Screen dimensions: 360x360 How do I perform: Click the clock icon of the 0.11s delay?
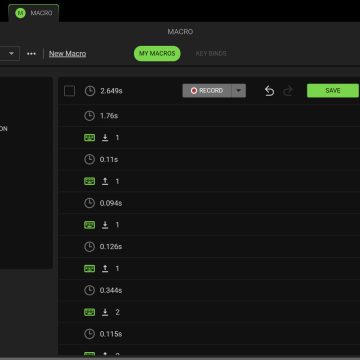point(89,159)
